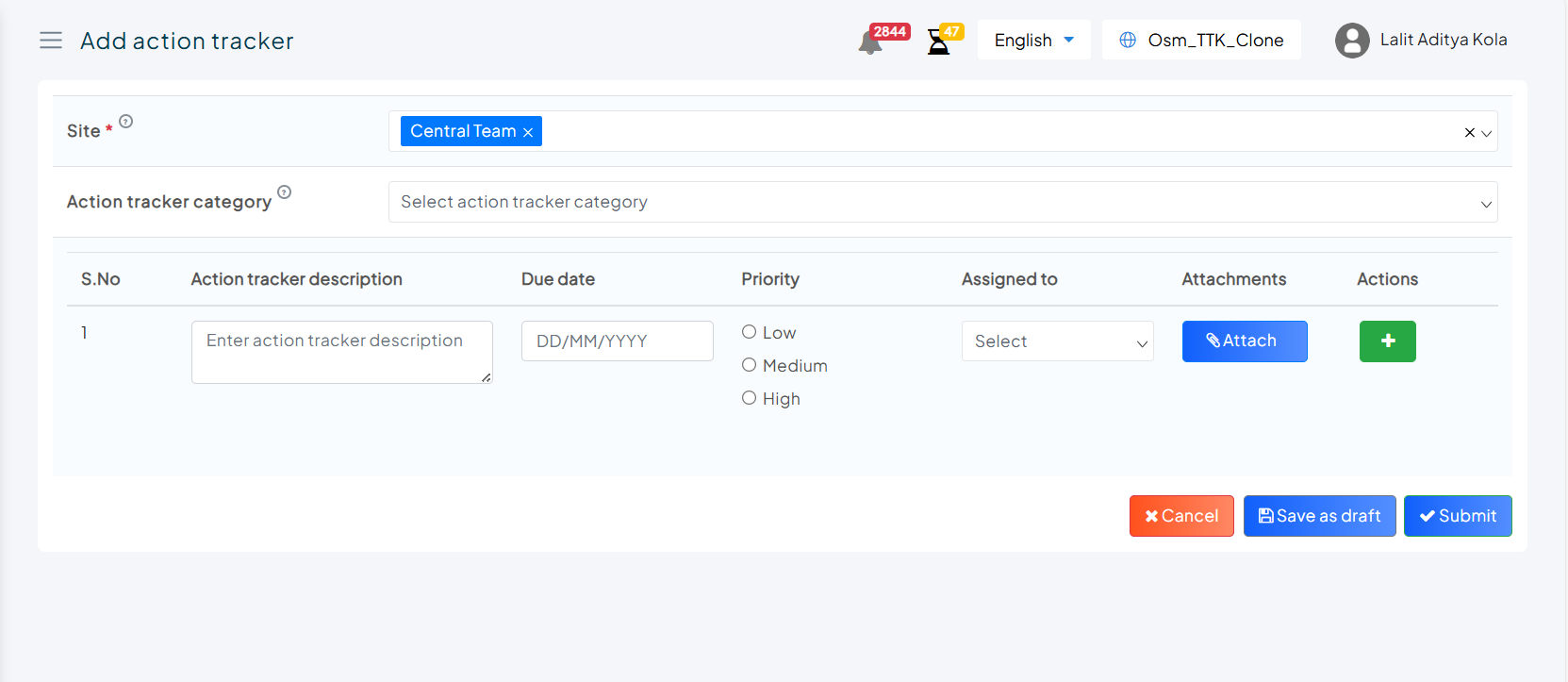
Task: Click help icon beside Action tracker category
Action: click(x=285, y=192)
